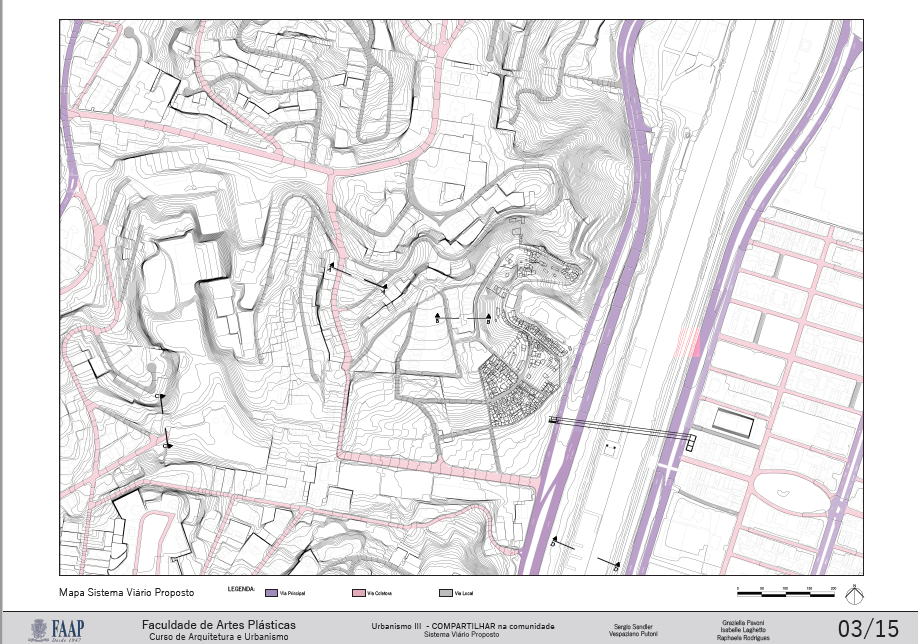Click 'Faculdade de Artes Plásticas' heading
This screenshot has height=644, width=918.
click(218, 624)
